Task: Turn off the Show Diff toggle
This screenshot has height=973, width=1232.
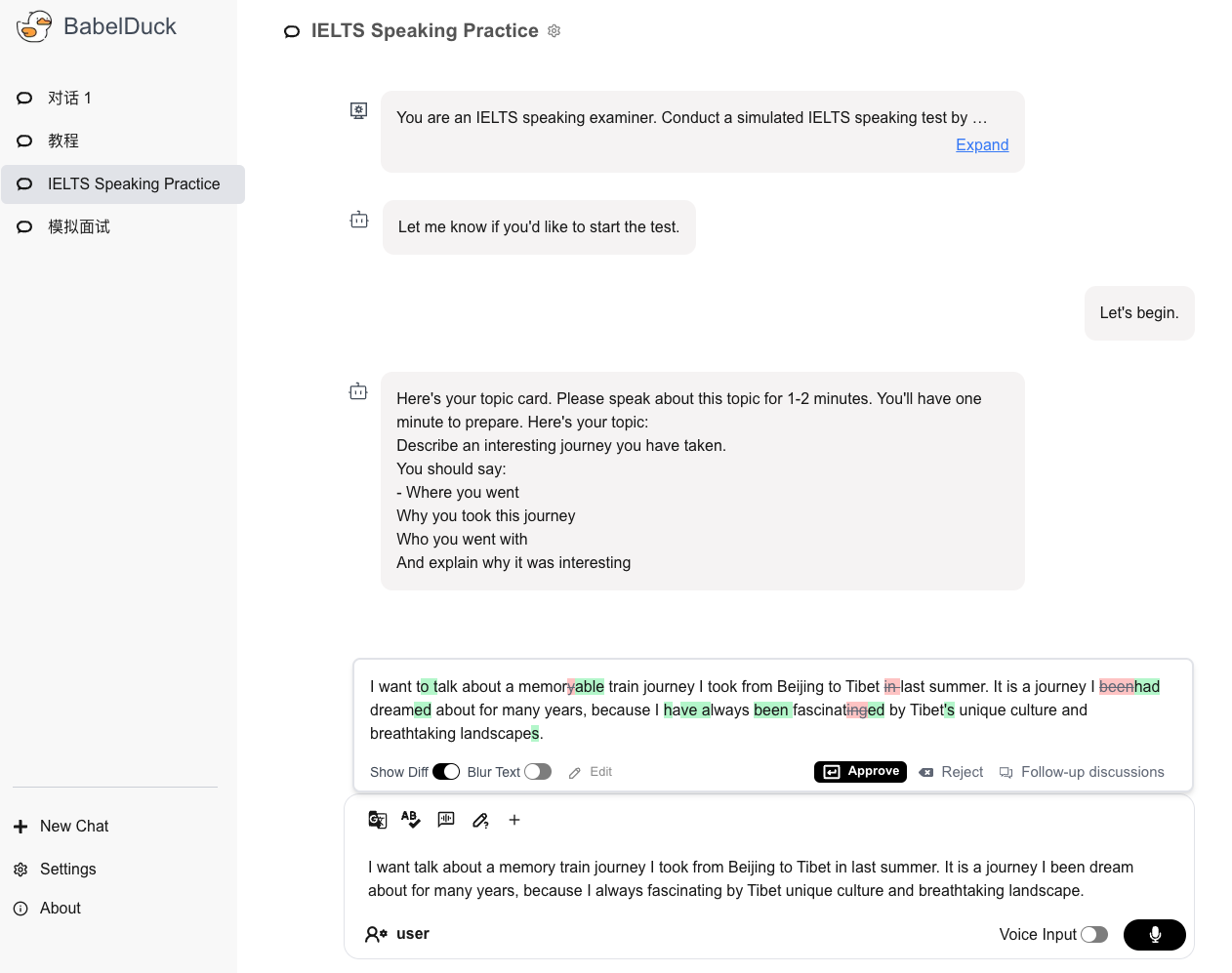Action: point(446,772)
